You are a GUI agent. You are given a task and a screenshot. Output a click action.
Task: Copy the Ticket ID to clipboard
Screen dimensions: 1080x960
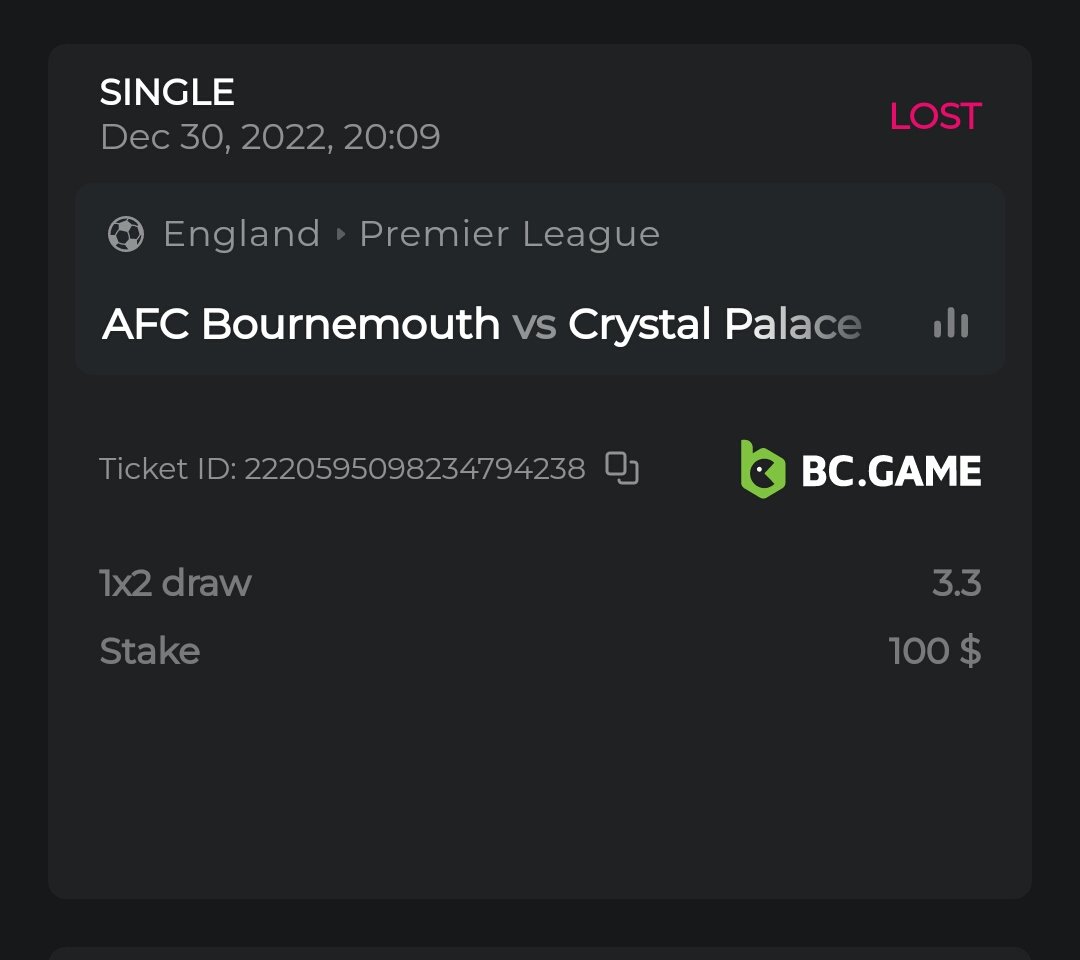622,468
